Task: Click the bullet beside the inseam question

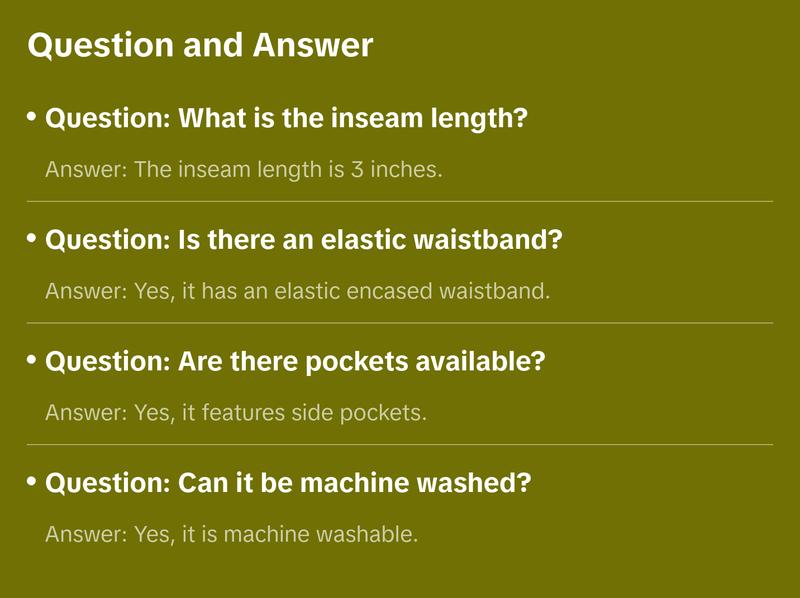Action: pos(32,118)
